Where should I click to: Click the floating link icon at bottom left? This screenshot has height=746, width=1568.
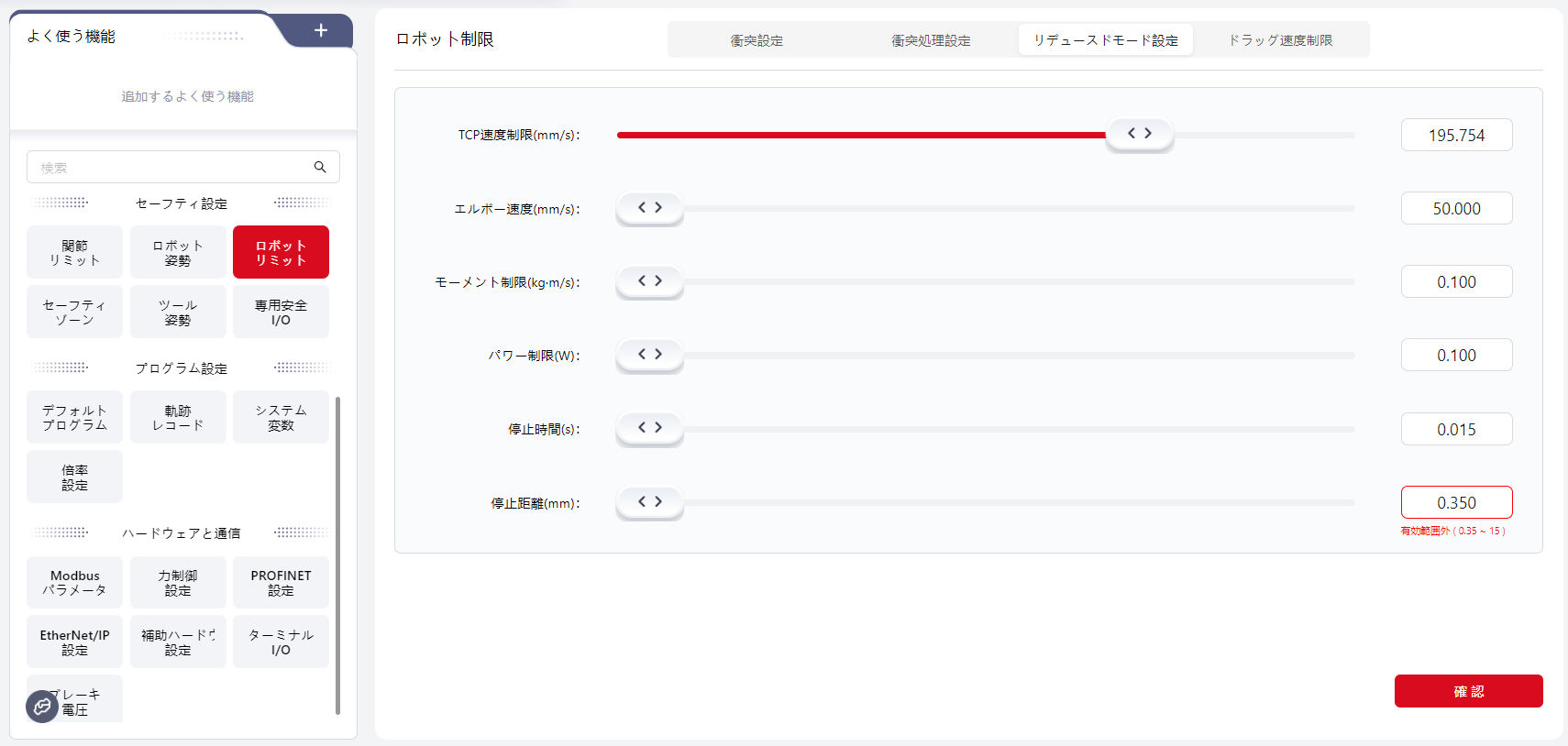[x=42, y=707]
